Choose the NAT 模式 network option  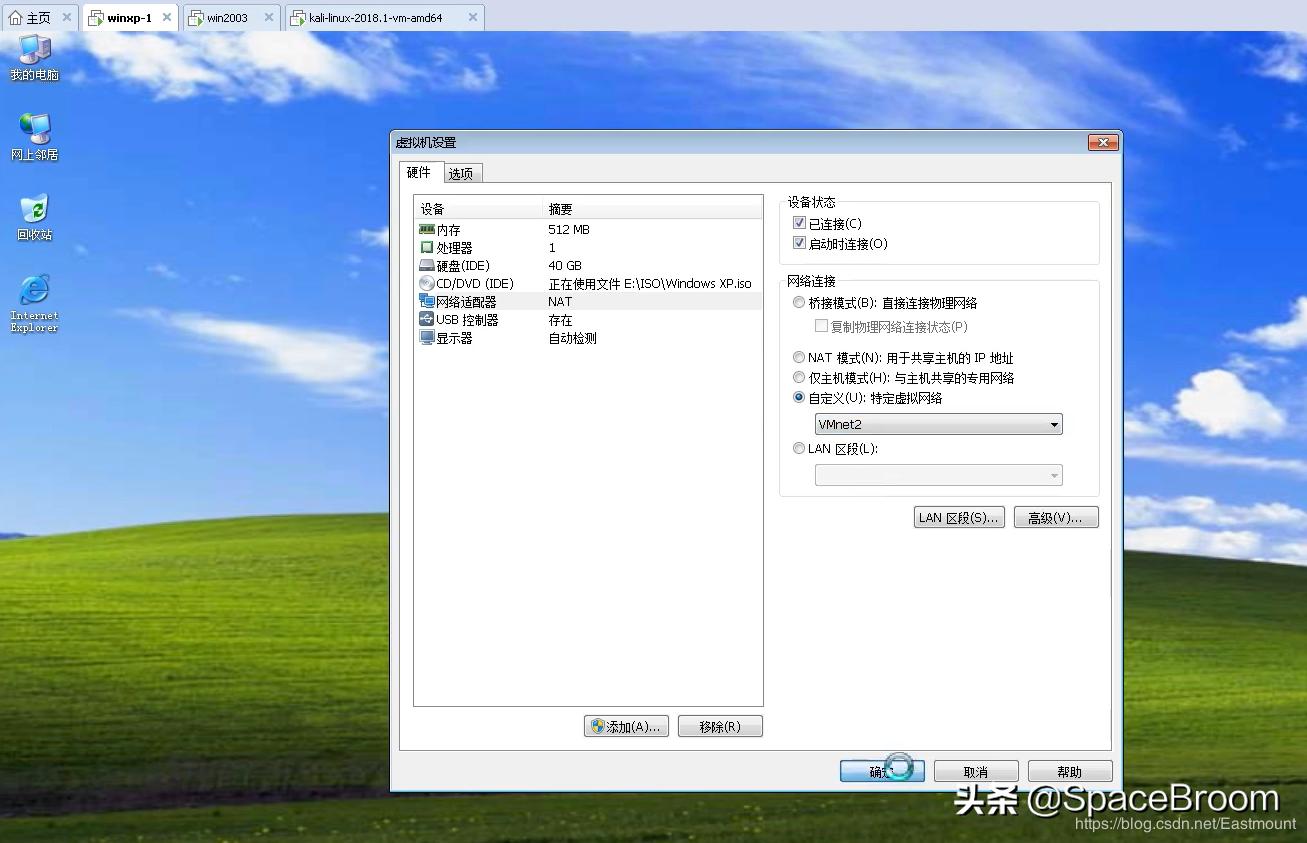(799, 357)
